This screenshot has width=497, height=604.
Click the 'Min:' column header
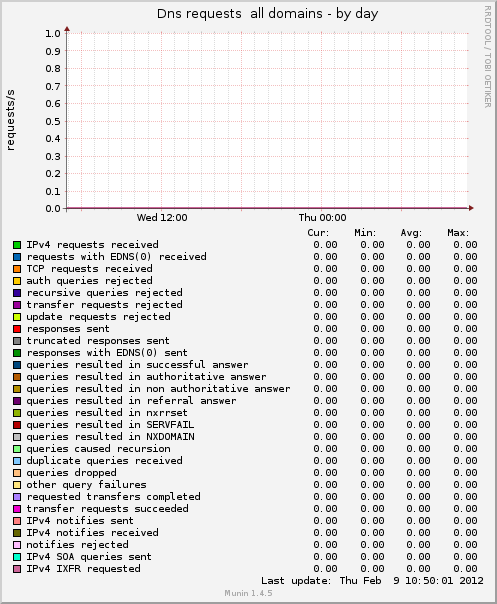(x=365, y=233)
